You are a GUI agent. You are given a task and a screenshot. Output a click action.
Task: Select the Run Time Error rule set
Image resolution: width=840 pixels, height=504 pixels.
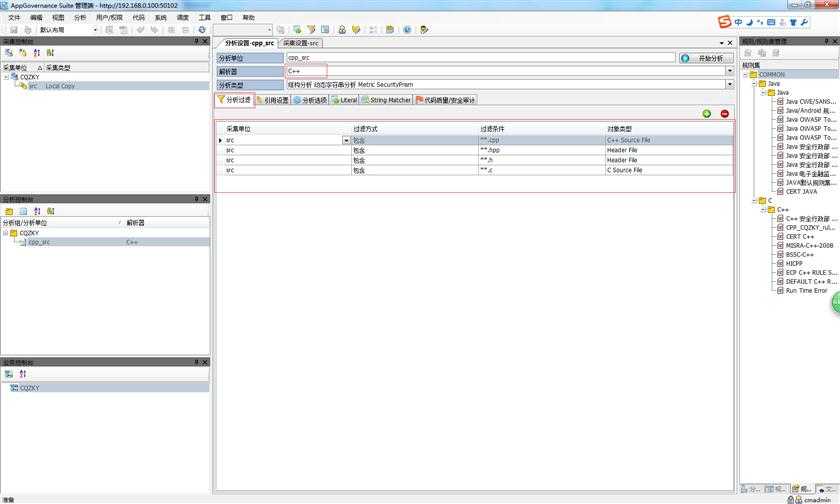click(x=806, y=291)
